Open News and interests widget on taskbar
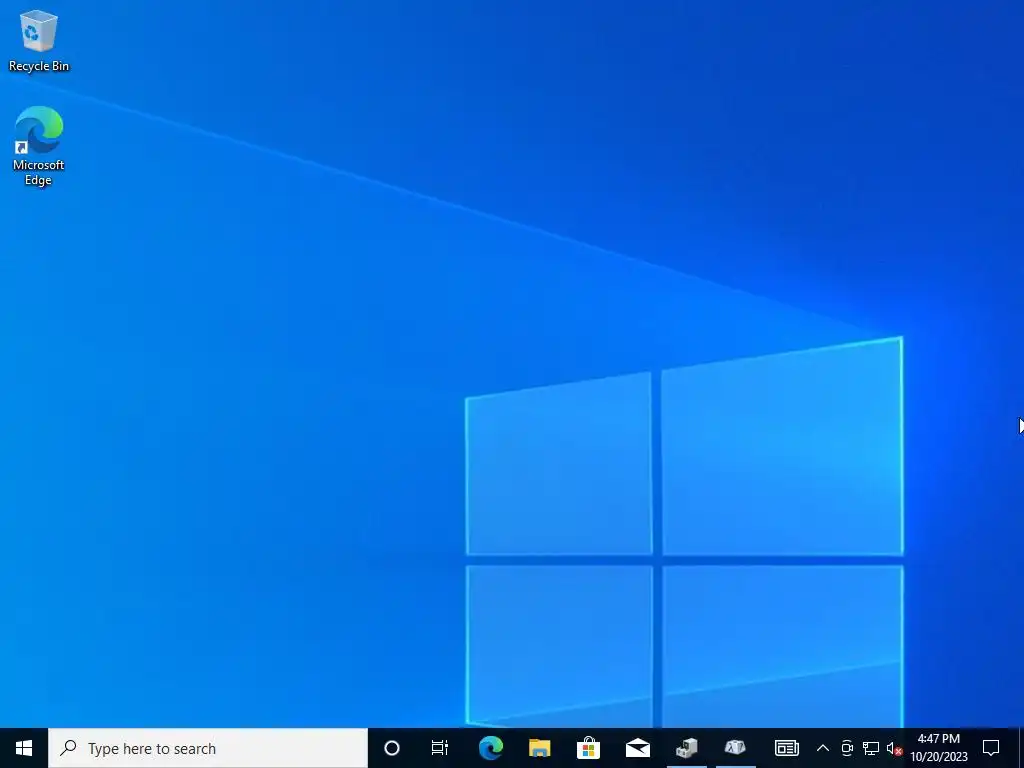The width and height of the screenshot is (1024, 768). (x=786, y=748)
